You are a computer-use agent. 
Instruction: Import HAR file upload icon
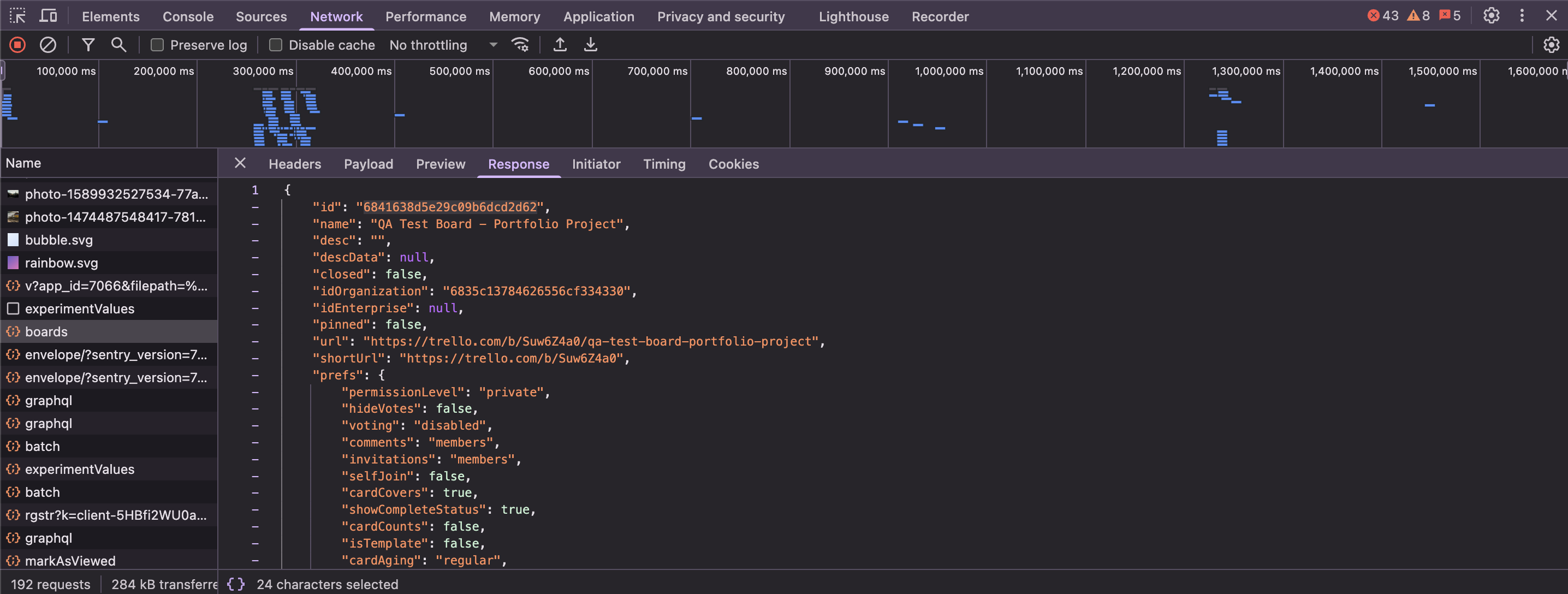point(560,44)
